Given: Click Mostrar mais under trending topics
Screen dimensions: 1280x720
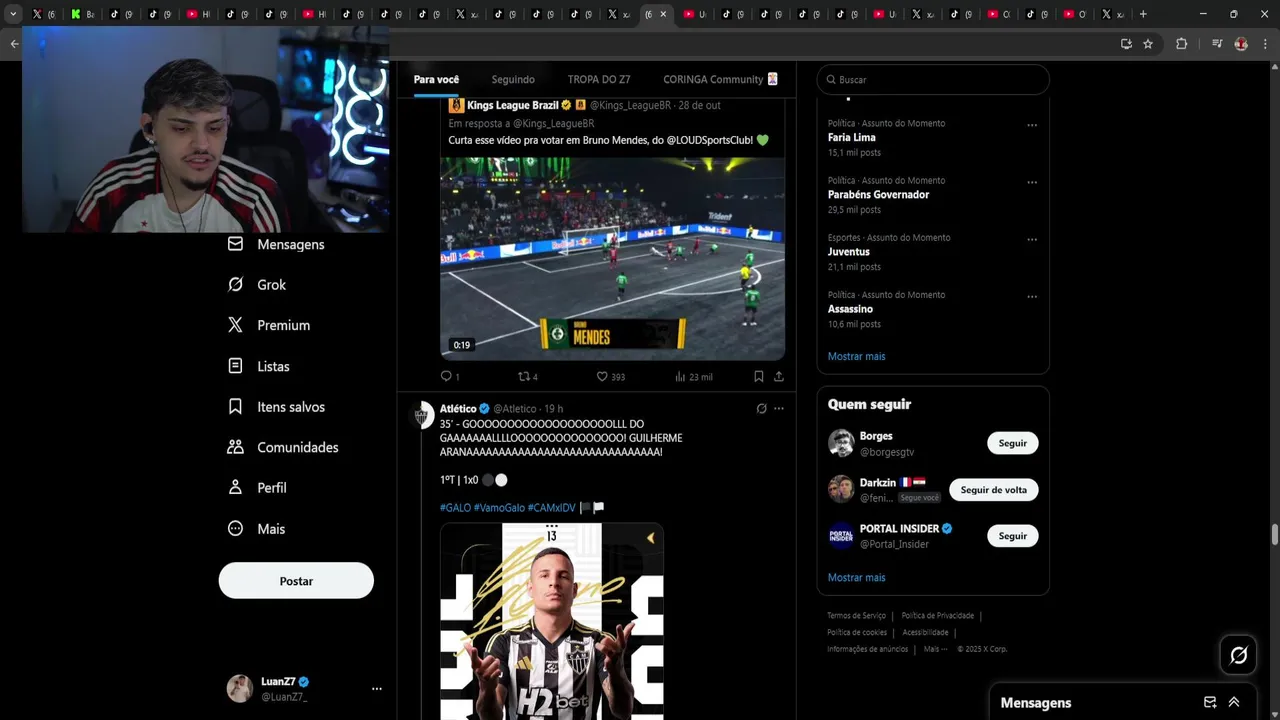Looking at the screenshot, I should [x=856, y=356].
